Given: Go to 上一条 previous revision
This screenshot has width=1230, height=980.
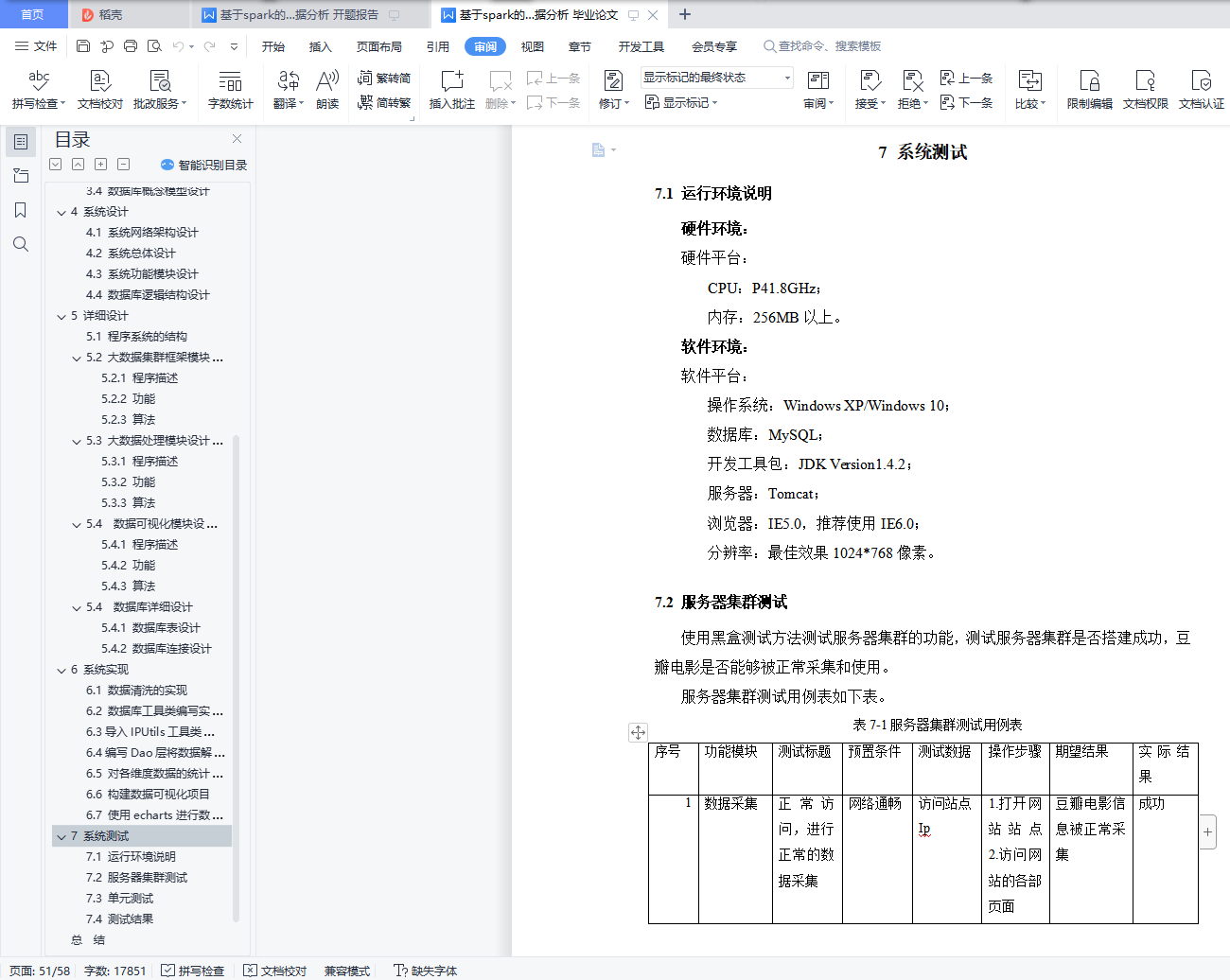Looking at the screenshot, I should pos(966,78).
